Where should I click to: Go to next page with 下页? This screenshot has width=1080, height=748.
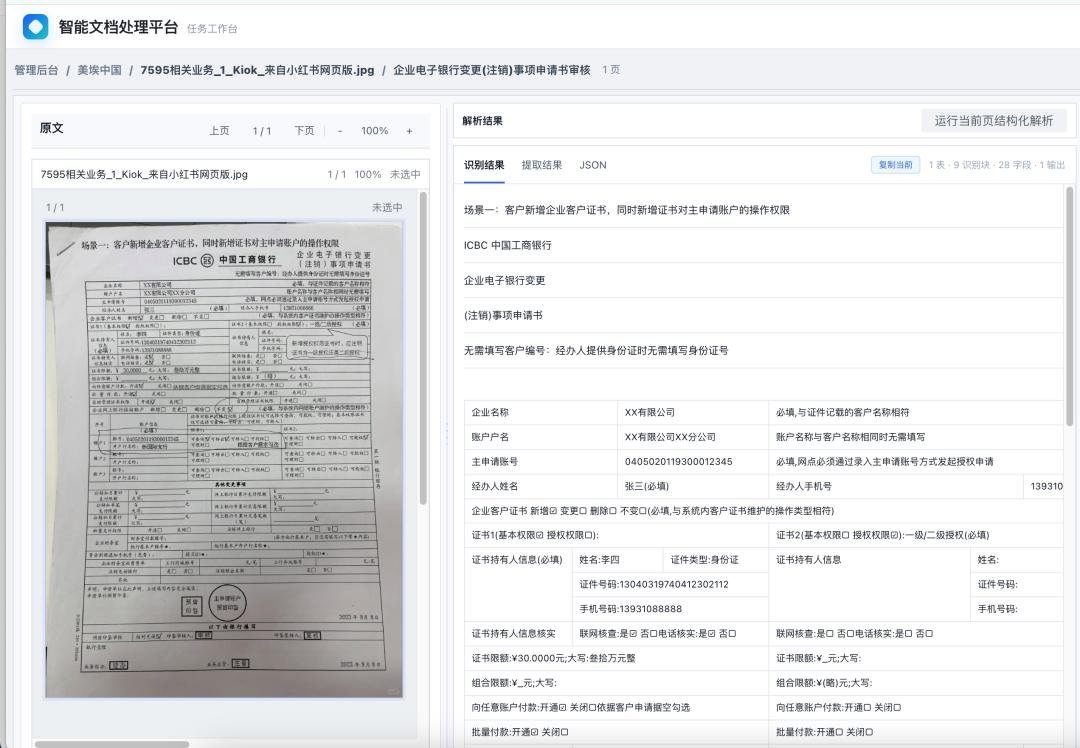[304, 130]
